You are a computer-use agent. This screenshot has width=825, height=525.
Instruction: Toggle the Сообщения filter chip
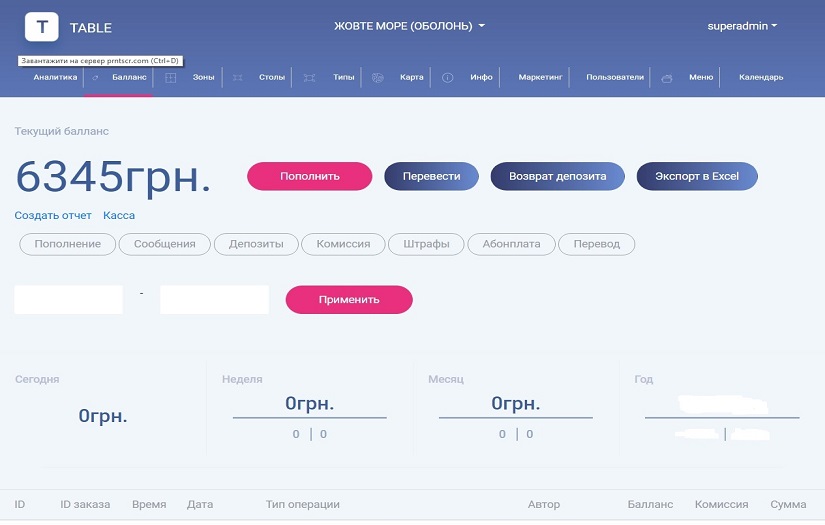[165, 244]
